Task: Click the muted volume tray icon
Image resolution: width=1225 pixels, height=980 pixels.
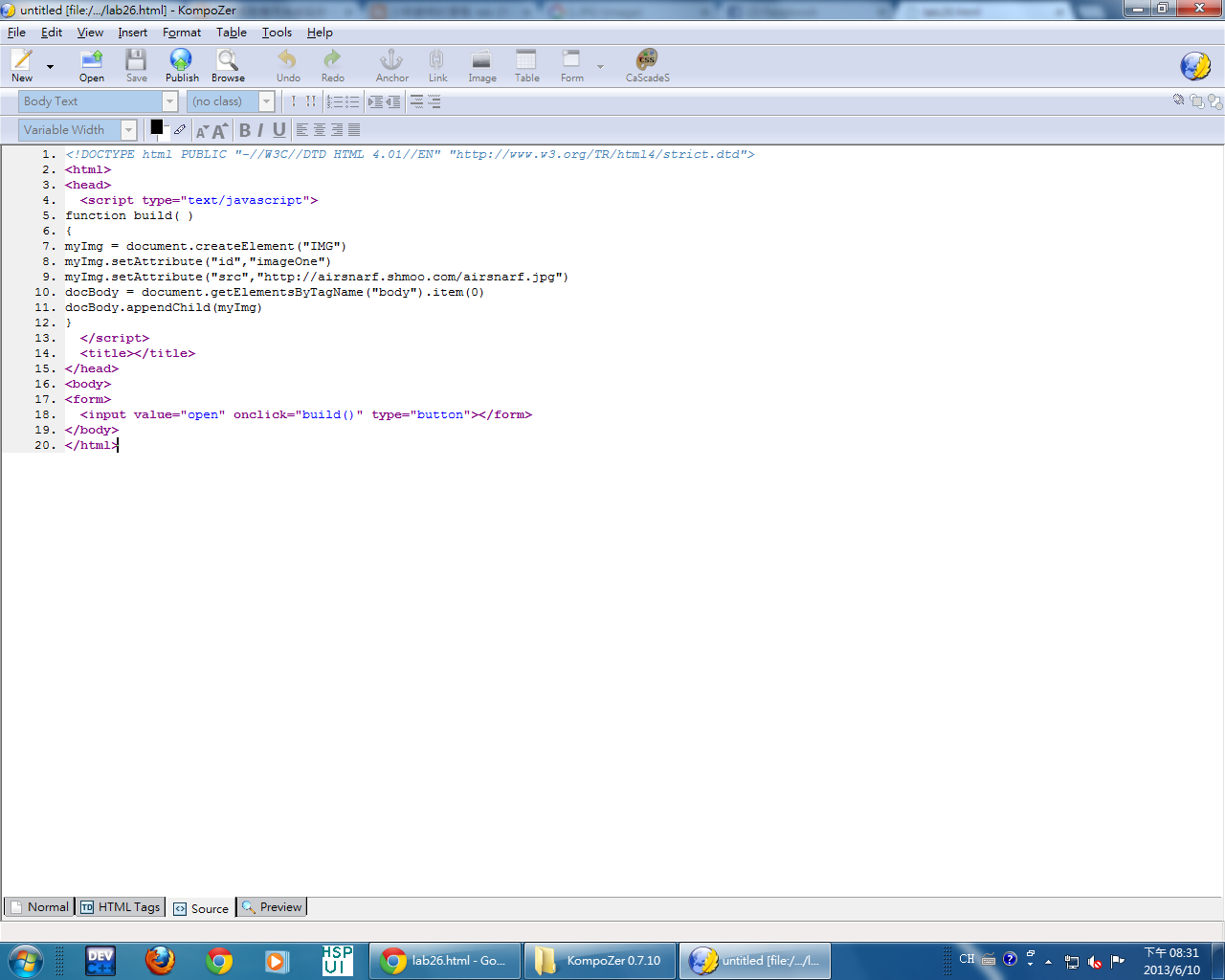Action: [1095, 961]
